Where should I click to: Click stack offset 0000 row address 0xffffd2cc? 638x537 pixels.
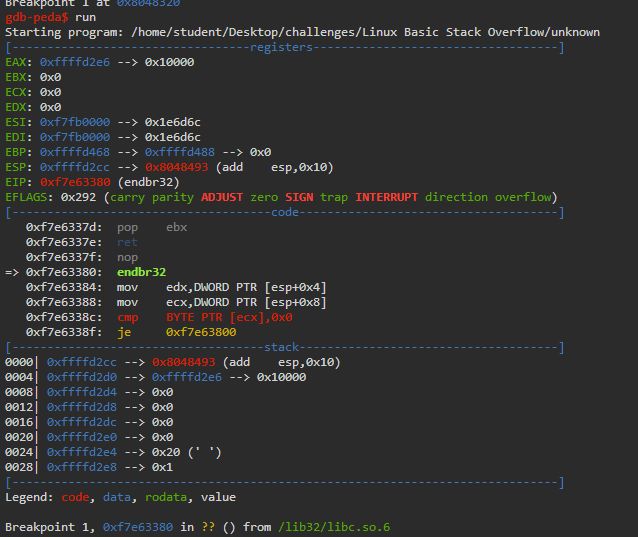82,362
